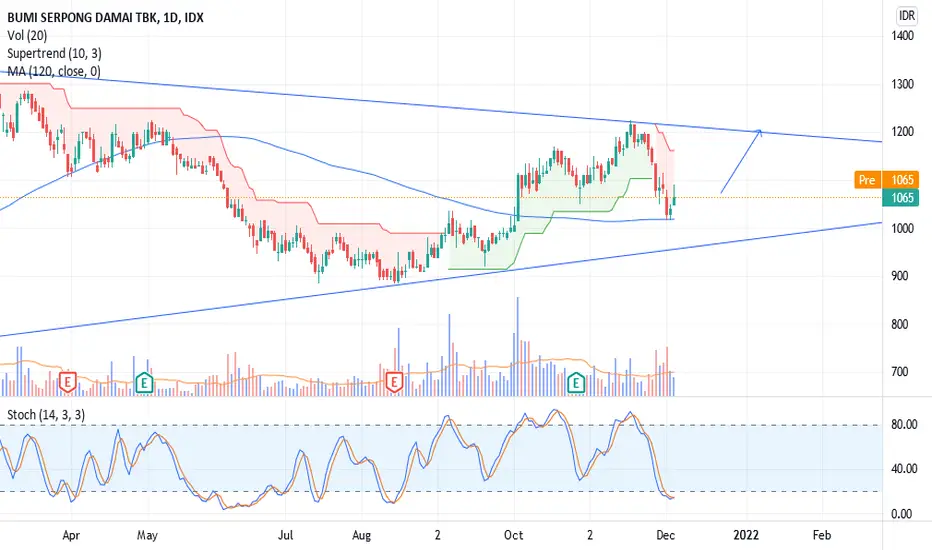This screenshot has width=932, height=550.
Task: Click the Dec label on time axis
Action: 665,535
